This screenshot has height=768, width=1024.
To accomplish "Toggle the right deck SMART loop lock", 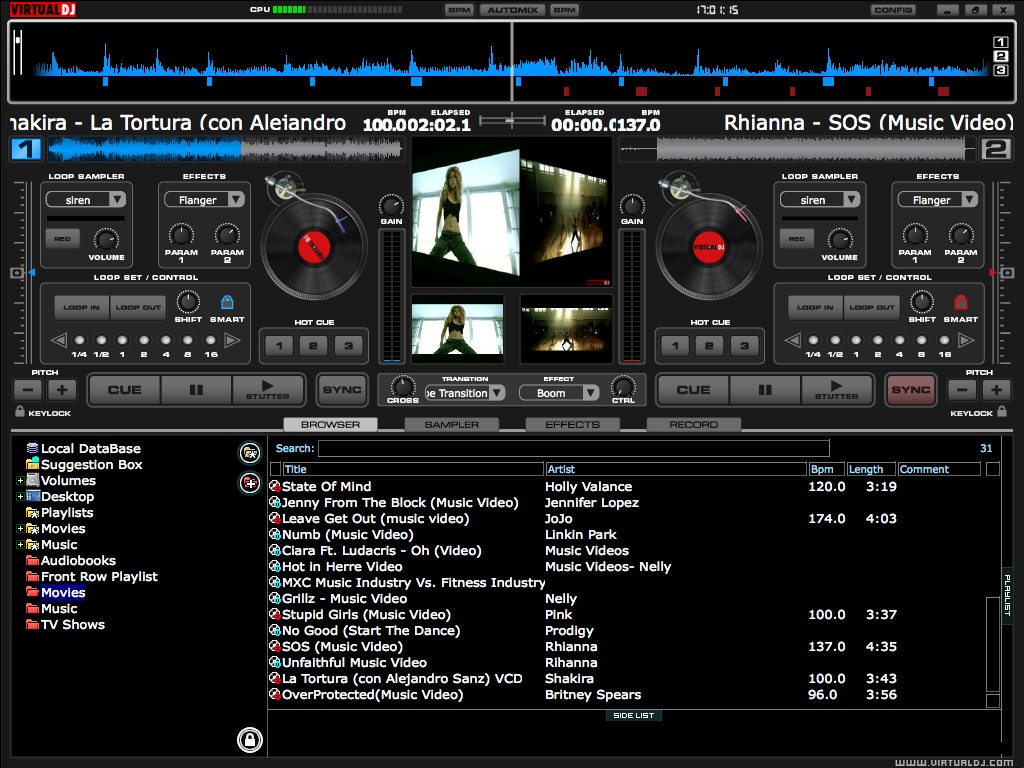I will coord(961,302).
